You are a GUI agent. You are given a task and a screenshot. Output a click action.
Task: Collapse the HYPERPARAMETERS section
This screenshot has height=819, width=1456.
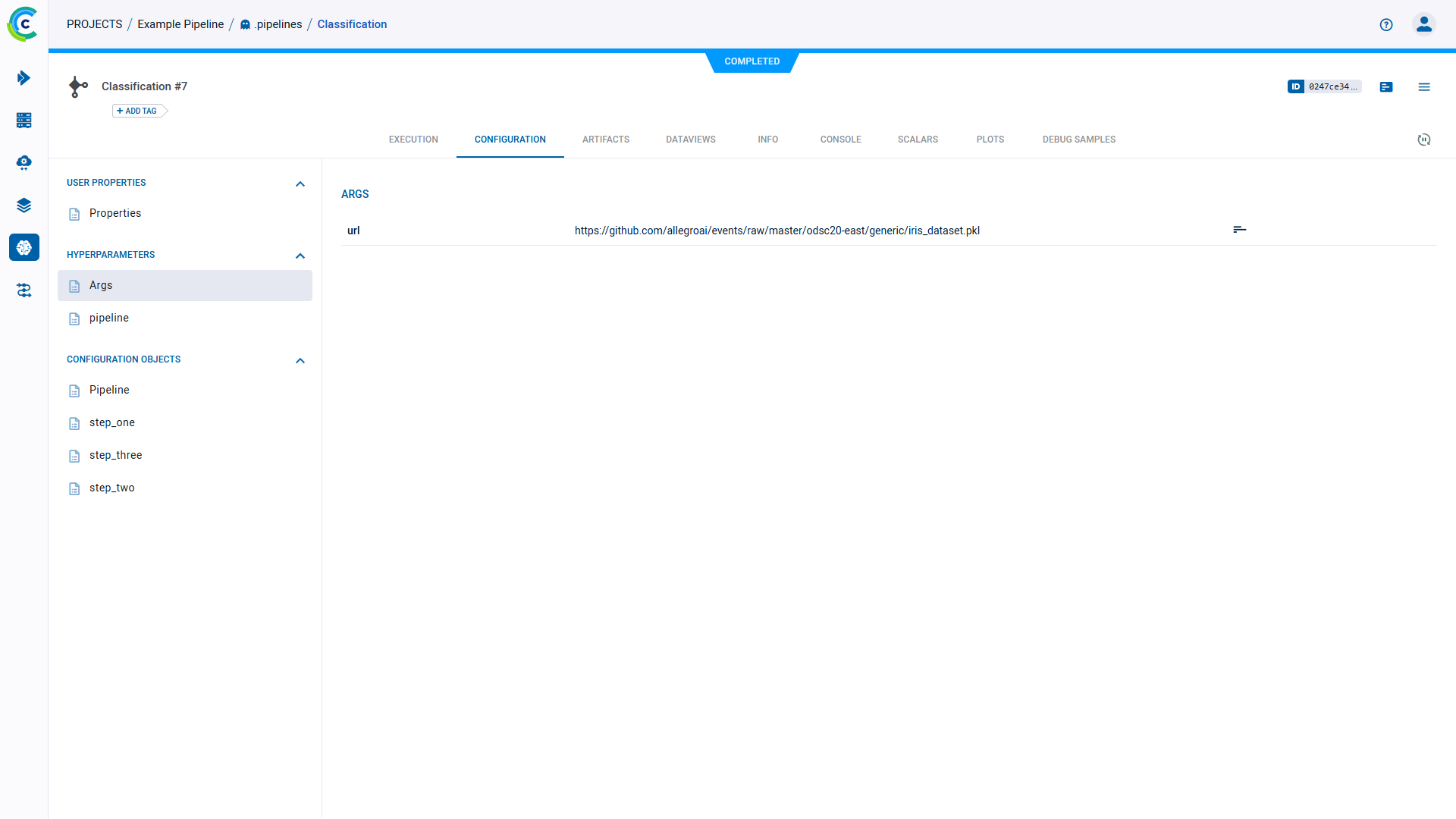(x=300, y=256)
